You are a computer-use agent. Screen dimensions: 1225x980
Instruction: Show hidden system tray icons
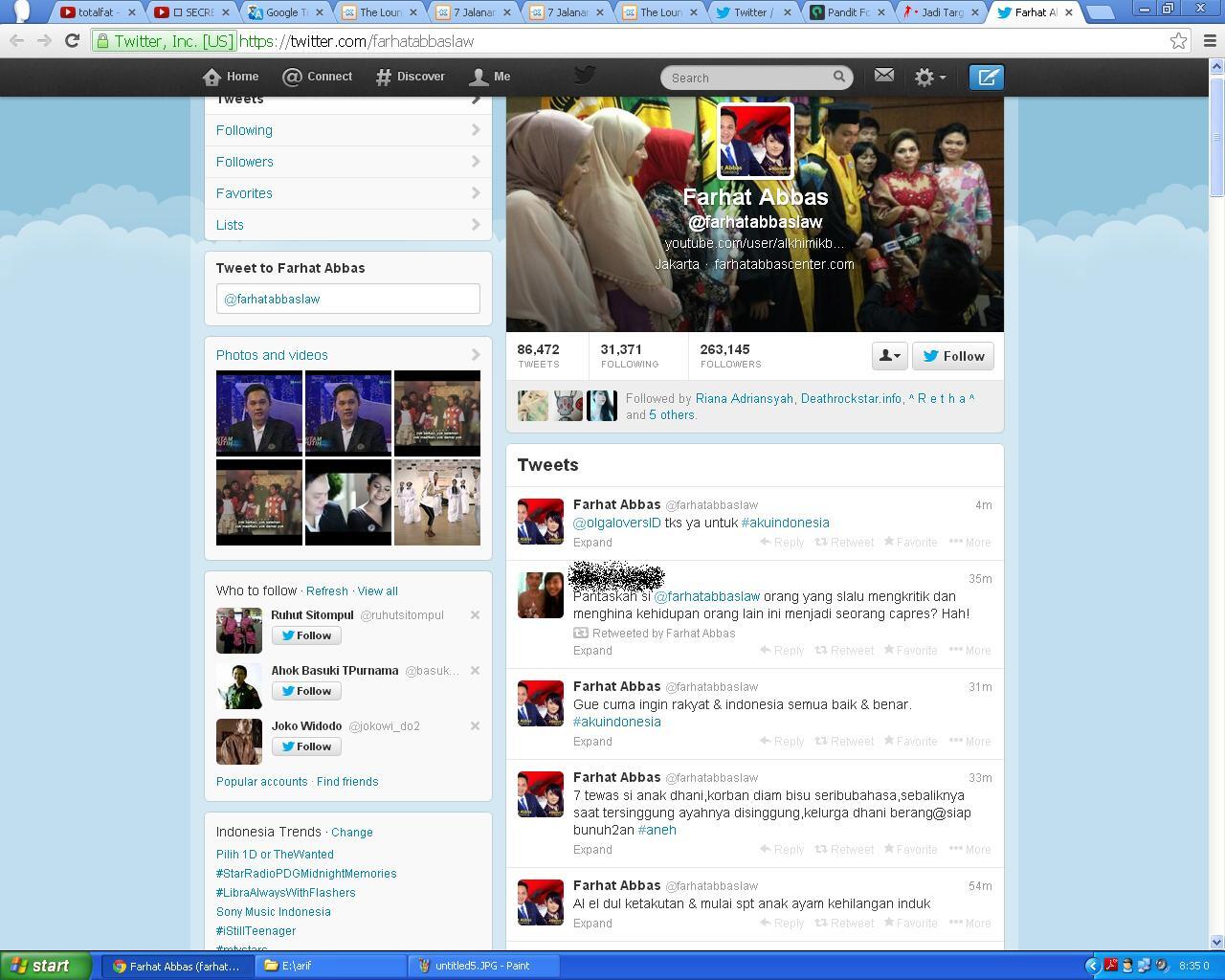click(x=1092, y=966)
